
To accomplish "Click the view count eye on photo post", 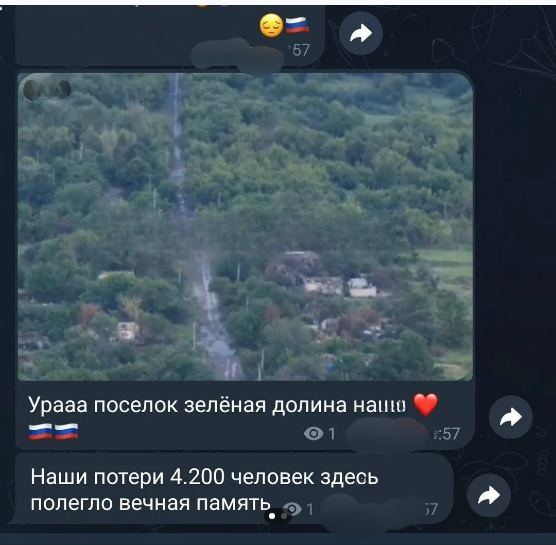I will point(313,433).
